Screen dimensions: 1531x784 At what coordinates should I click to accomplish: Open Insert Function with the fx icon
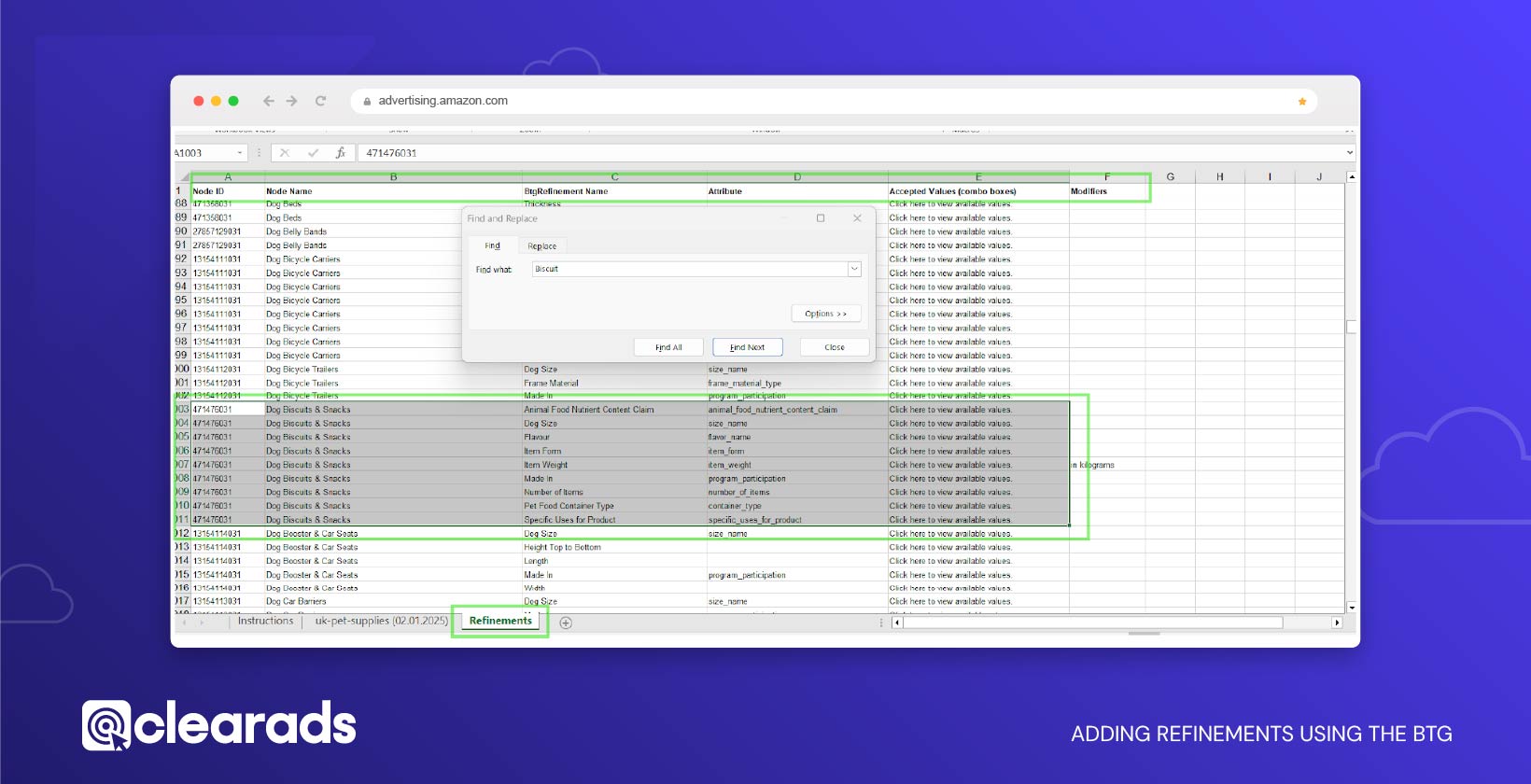[341, 153]
